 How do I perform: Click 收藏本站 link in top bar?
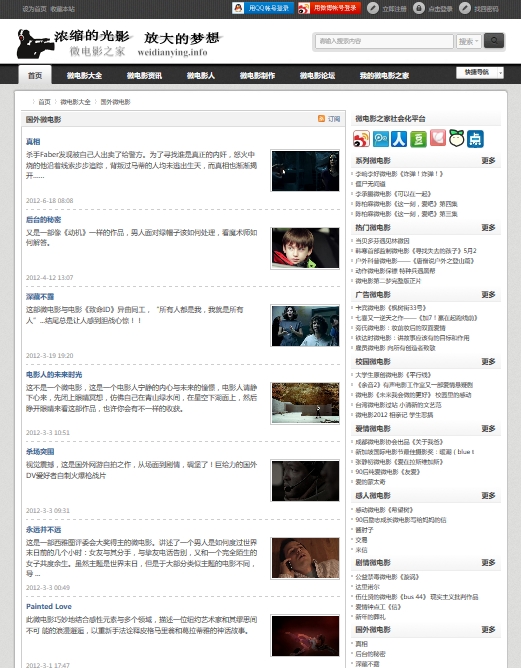coord(62,9)
